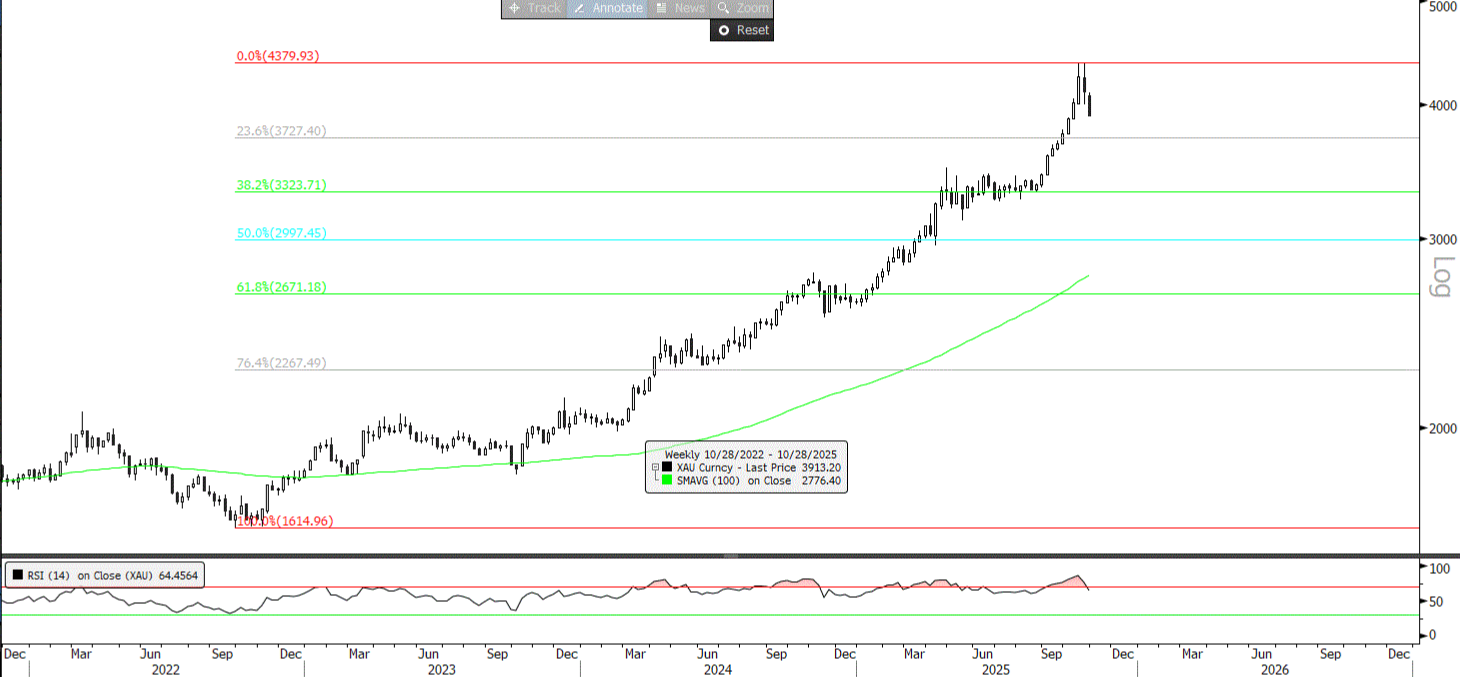
Task: Select the 76.4%(2267.49) retracement label
Action: [281, 363]
